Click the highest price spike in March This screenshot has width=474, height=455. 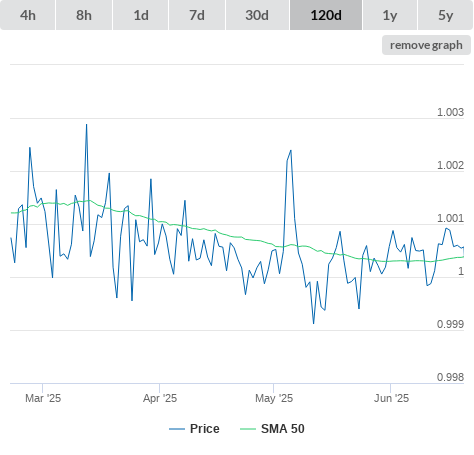click(86, 125)
